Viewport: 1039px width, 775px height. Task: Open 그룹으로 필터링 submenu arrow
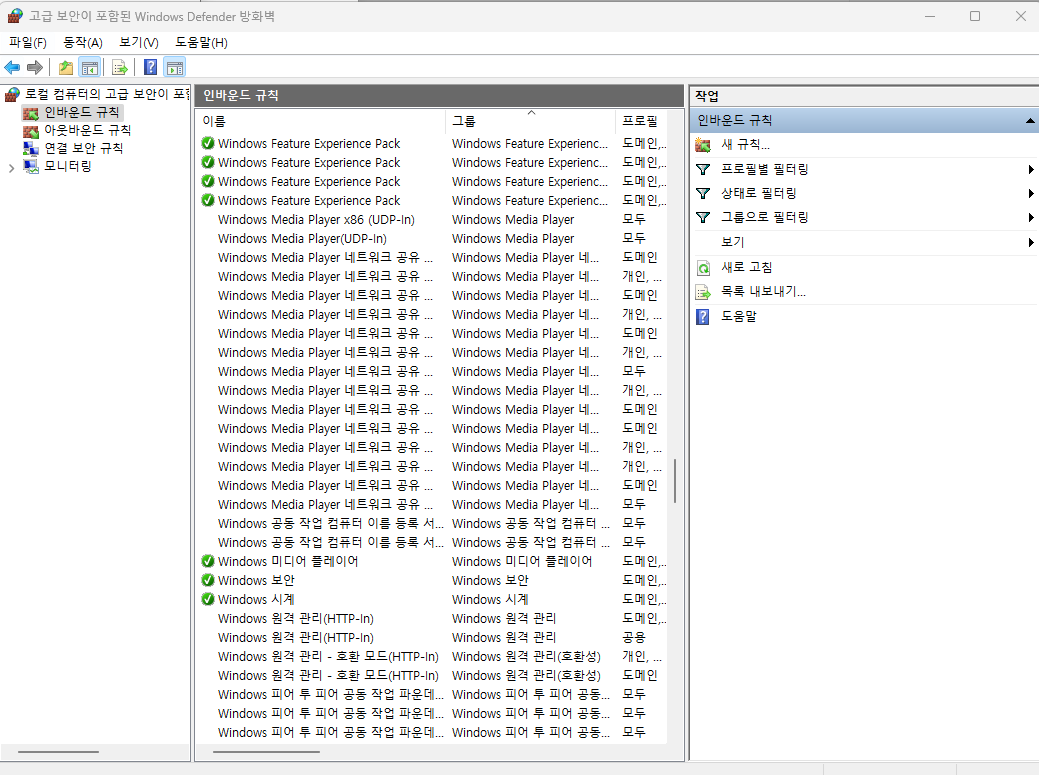coord(1030,217)
